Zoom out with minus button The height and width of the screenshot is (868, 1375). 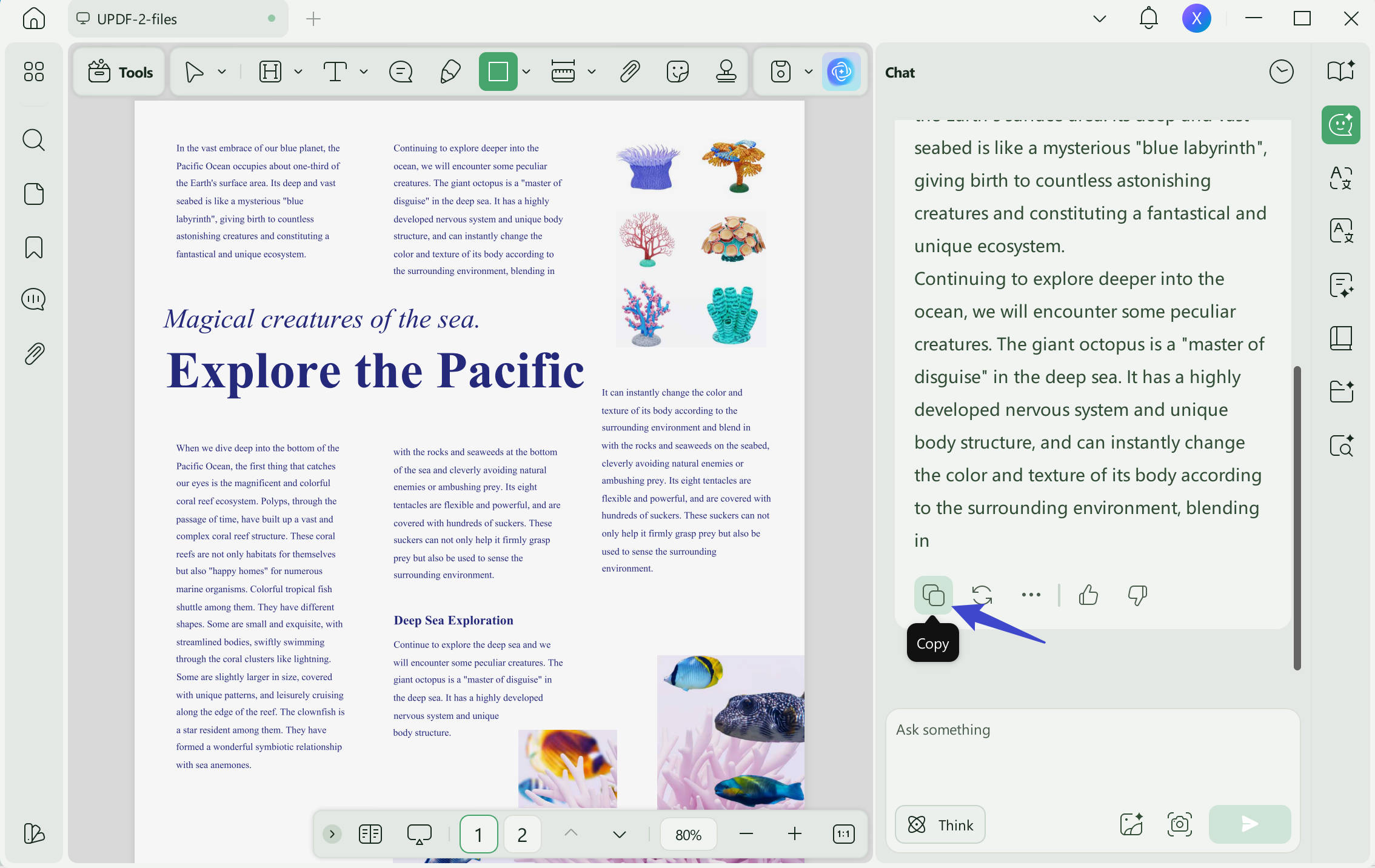tap(746, 835)
